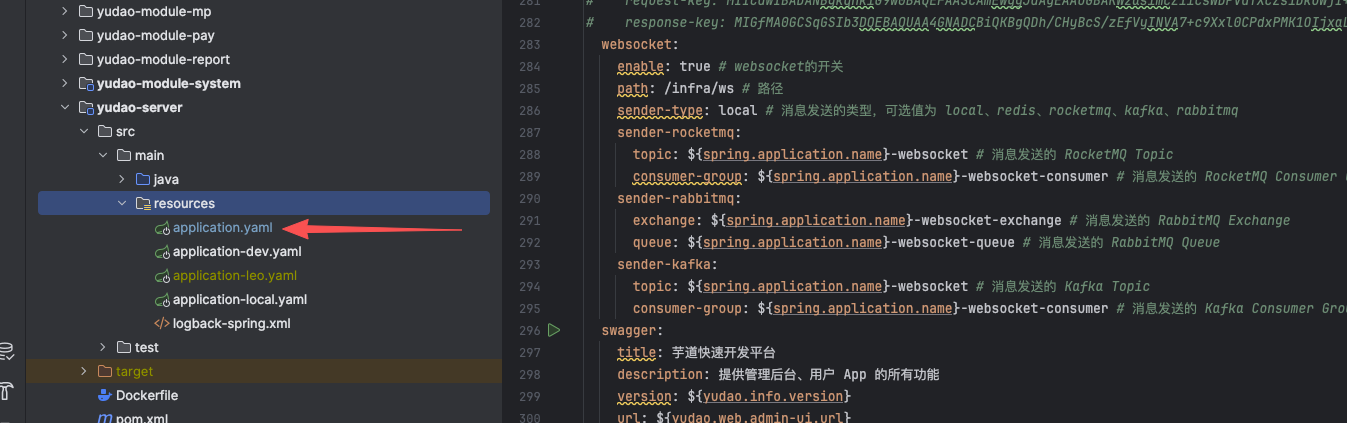The image size is (1347, 423).
Task: Expand the java folder
Action: 121,180
